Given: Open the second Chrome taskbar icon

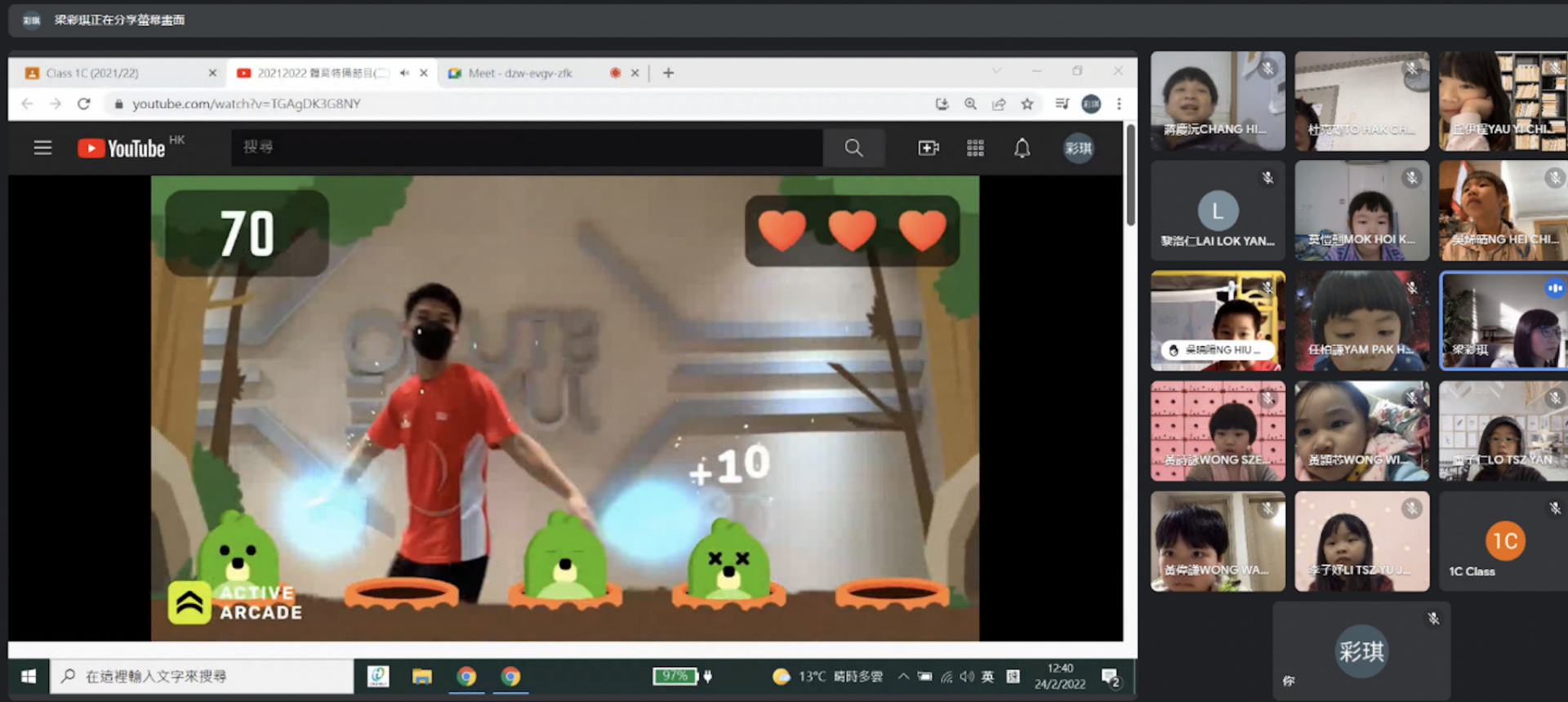Looking at the screenshot, I should [510, 676].
